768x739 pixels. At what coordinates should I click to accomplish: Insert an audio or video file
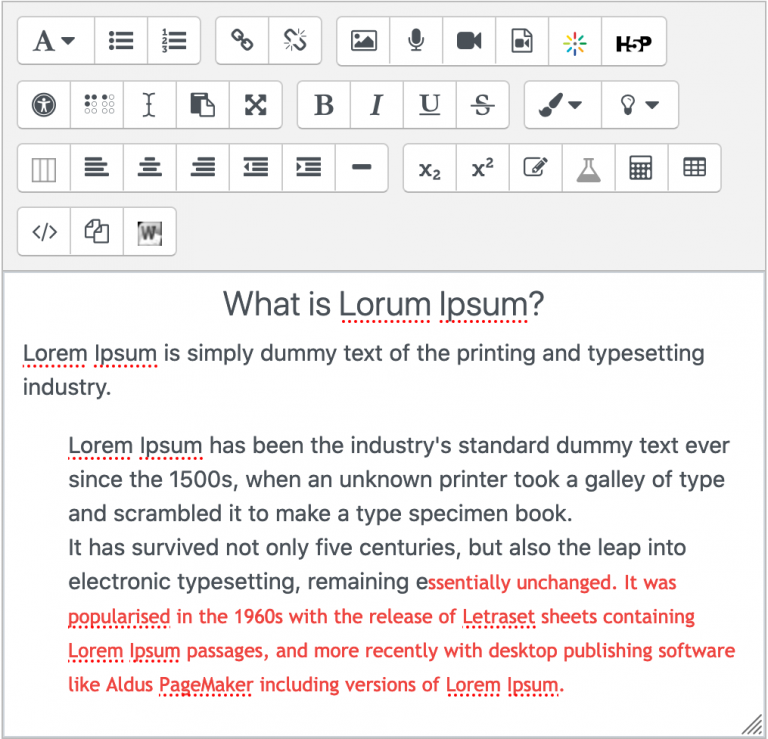pos(522,41)
